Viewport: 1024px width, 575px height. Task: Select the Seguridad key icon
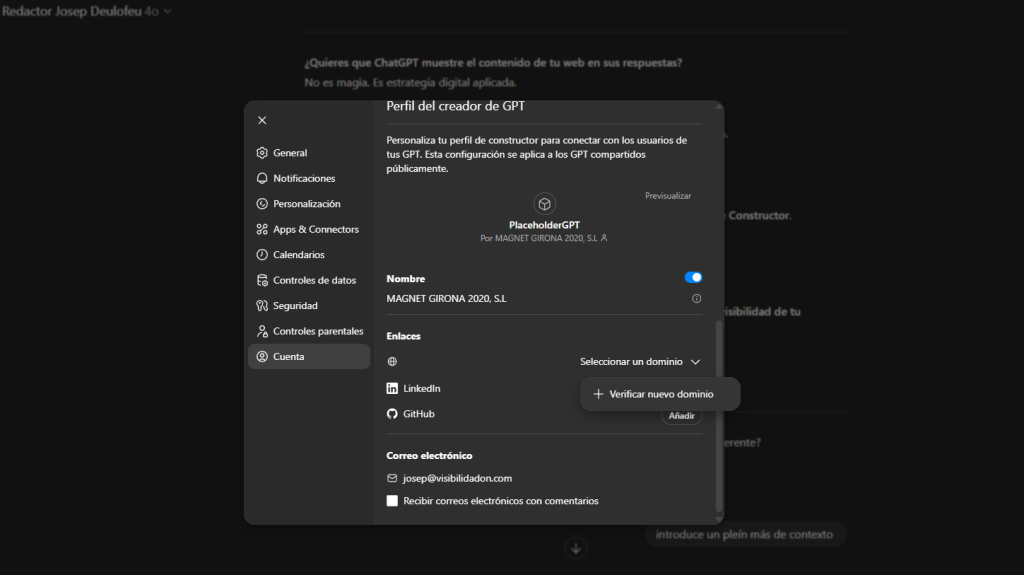(x=262, y=306)
